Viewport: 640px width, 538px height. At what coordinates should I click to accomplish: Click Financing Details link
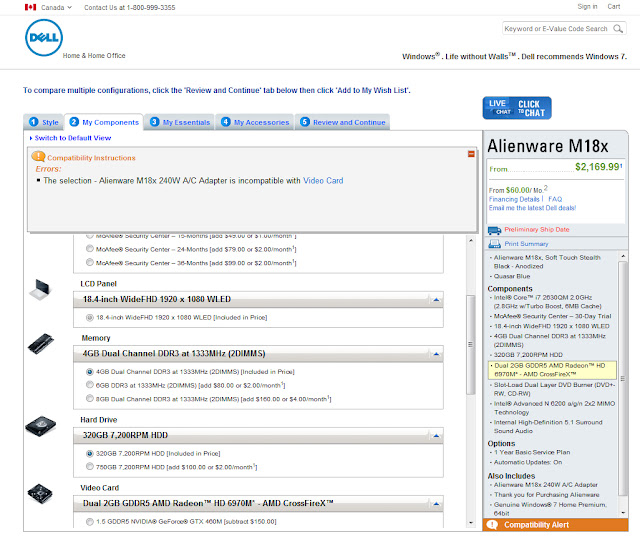pyautogui.click(x=514, y=199)
